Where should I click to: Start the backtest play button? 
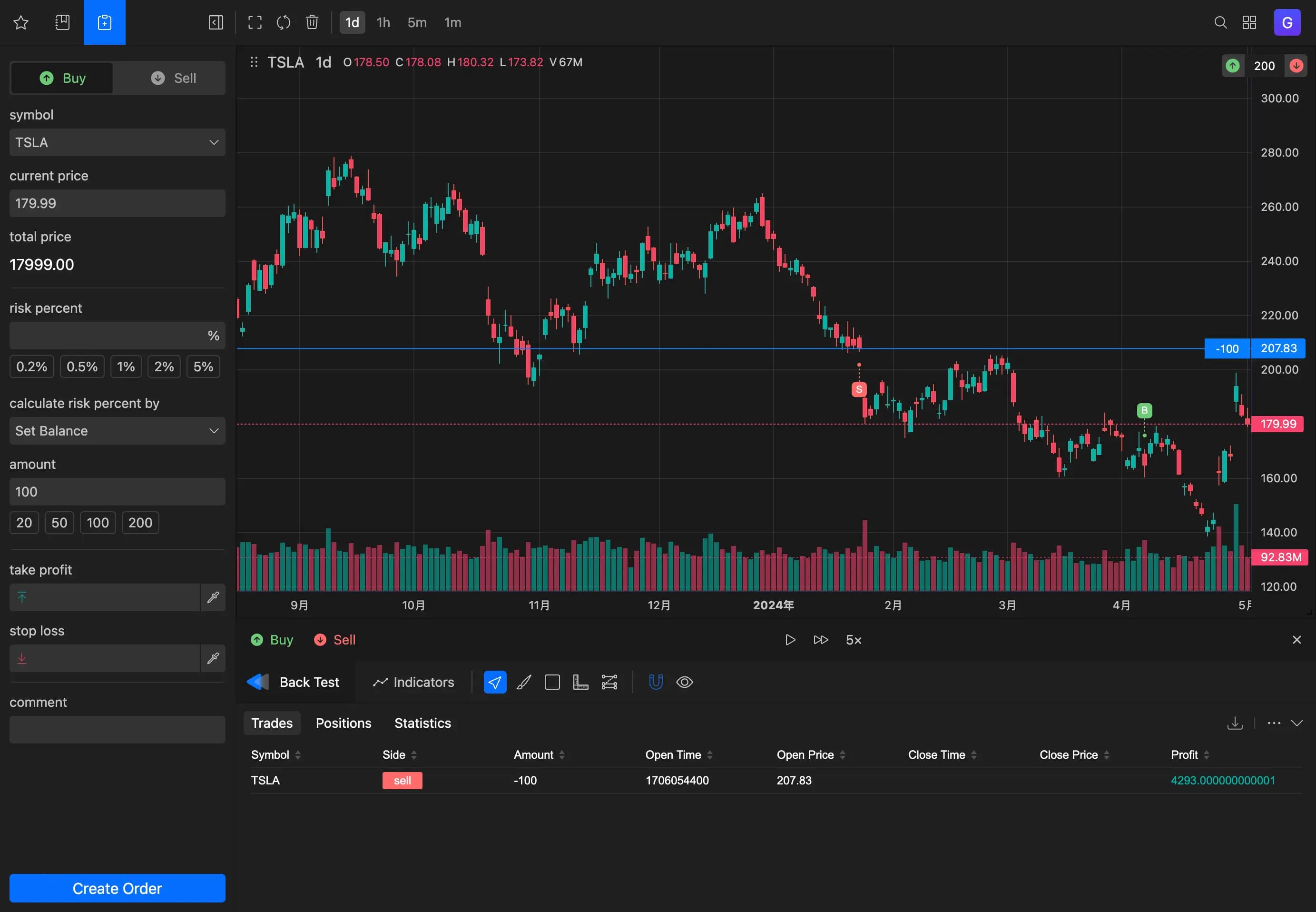point(790,639)
